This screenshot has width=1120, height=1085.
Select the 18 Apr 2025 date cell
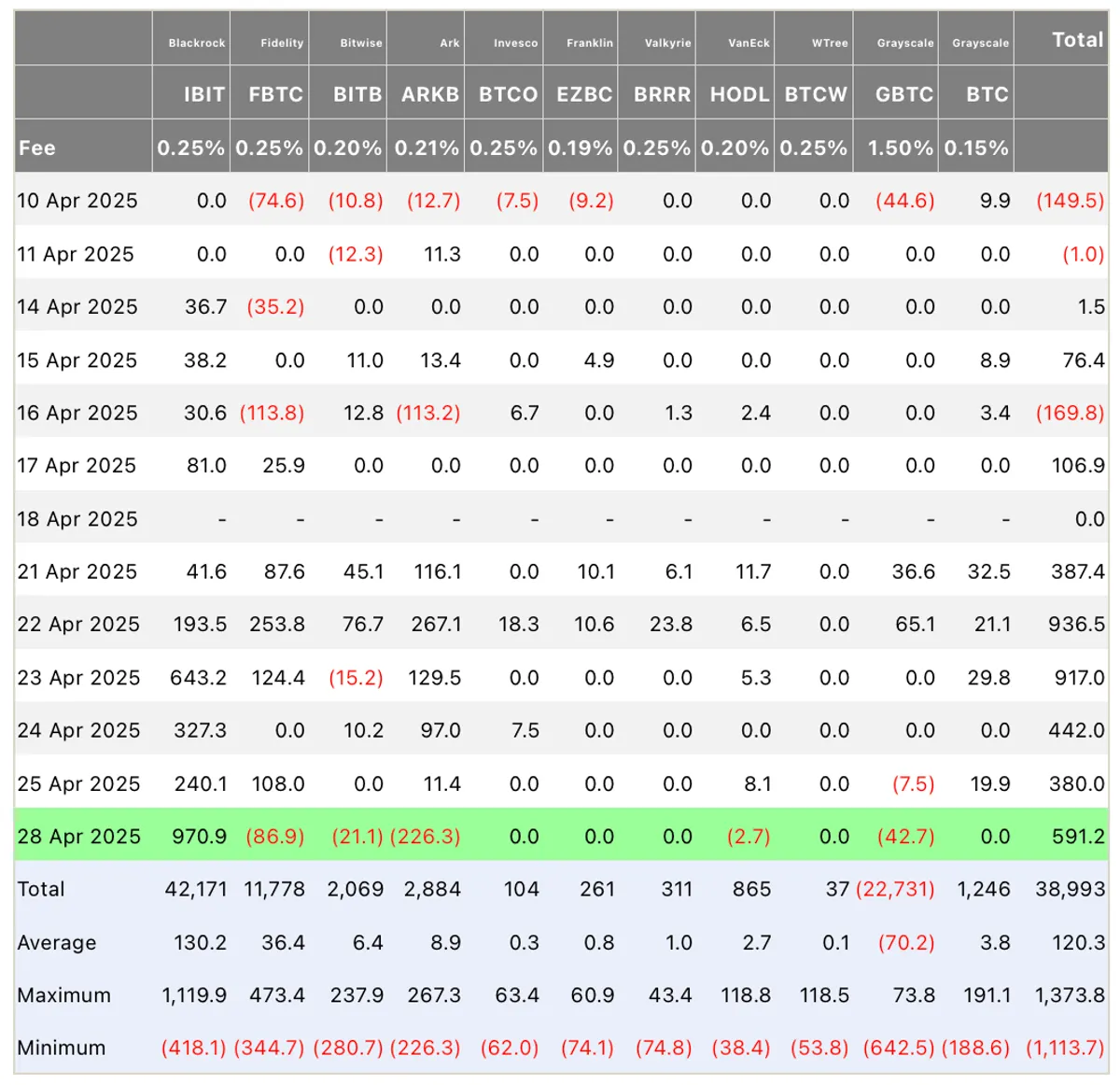click(77, 519)
